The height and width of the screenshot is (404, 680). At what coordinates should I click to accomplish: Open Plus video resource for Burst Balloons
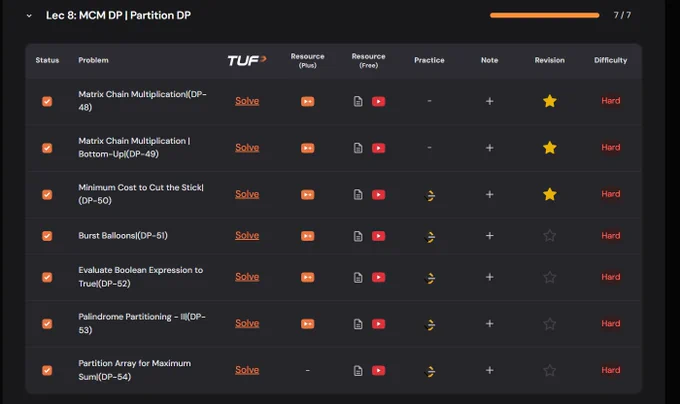pyautogui.click(x=307, y=236)
